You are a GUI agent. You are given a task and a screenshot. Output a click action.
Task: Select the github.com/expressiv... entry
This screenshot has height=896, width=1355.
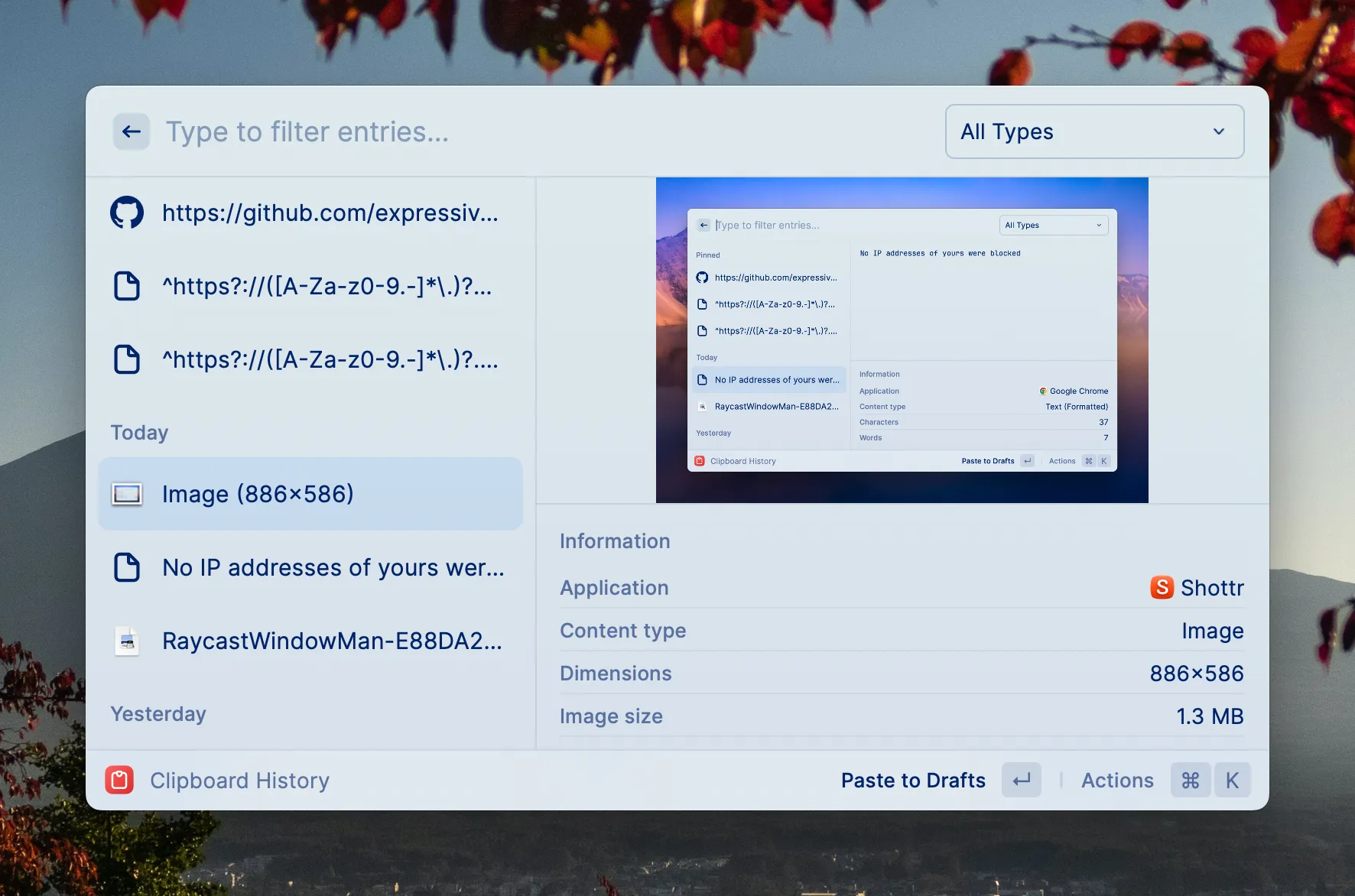tap(329, 213)
